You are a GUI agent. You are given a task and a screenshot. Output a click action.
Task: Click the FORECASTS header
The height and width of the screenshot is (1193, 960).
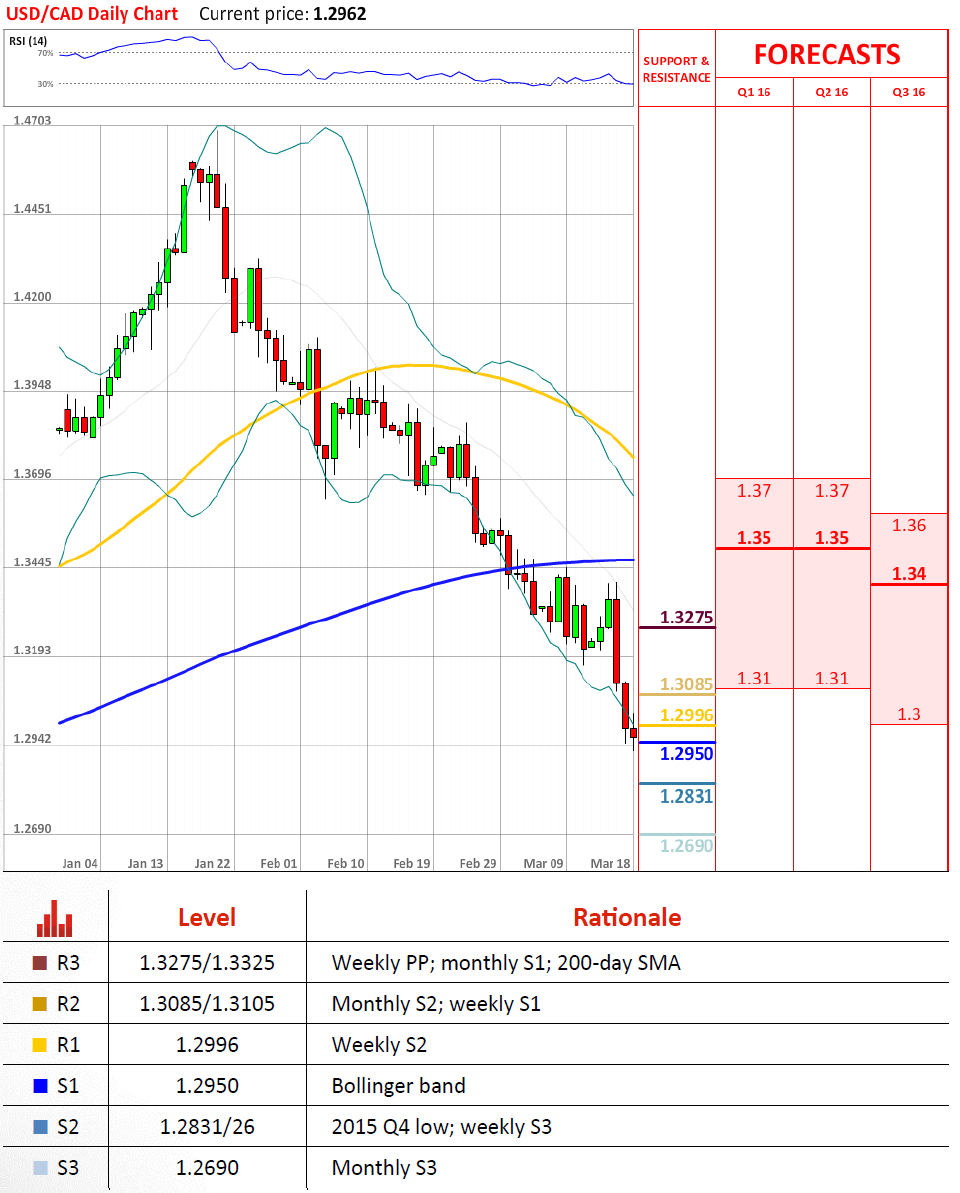coord(827,55)
